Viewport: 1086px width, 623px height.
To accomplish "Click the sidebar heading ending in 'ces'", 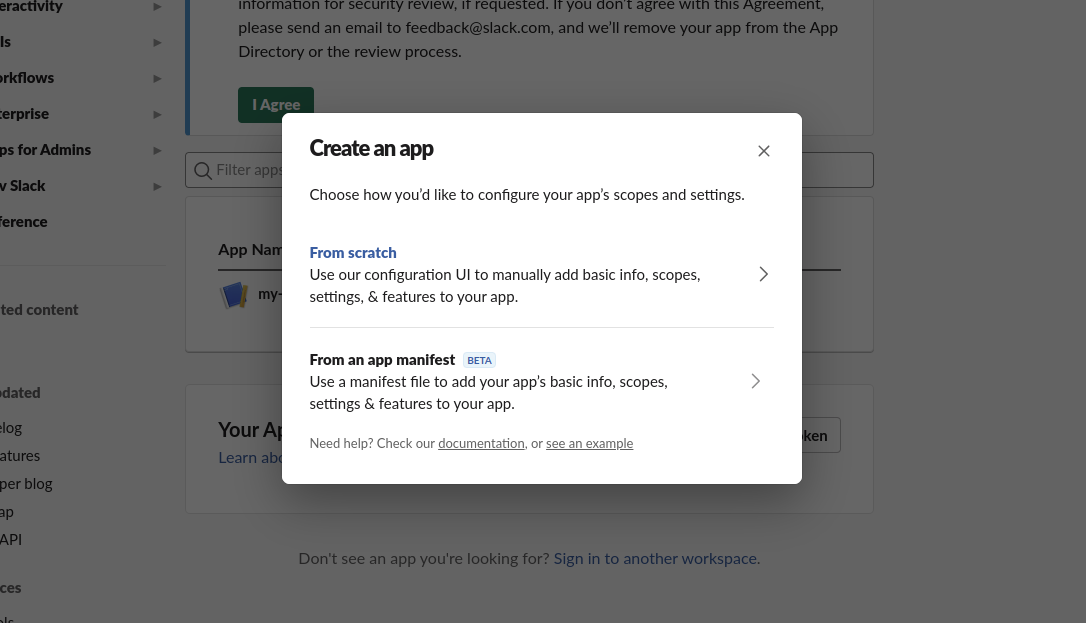I will pos(10,588).
